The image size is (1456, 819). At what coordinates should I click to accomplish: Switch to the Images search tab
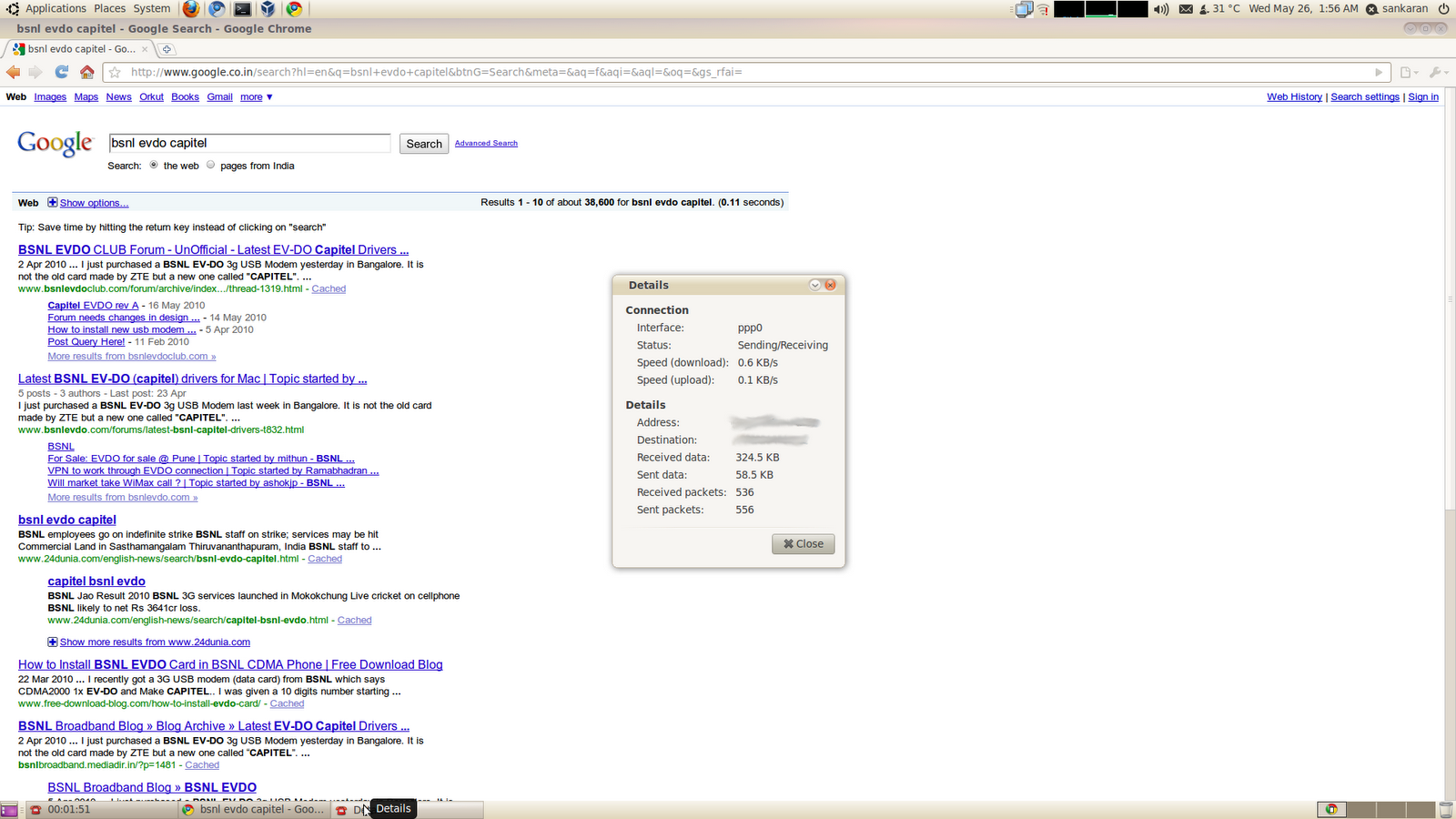50,97
